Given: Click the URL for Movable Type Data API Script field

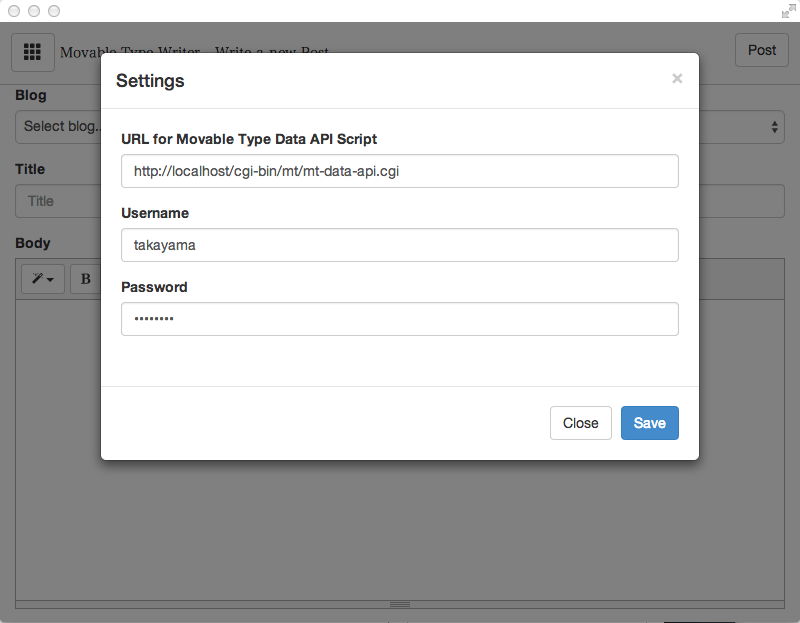Looking at the screenshot, I should coord(399,171).
